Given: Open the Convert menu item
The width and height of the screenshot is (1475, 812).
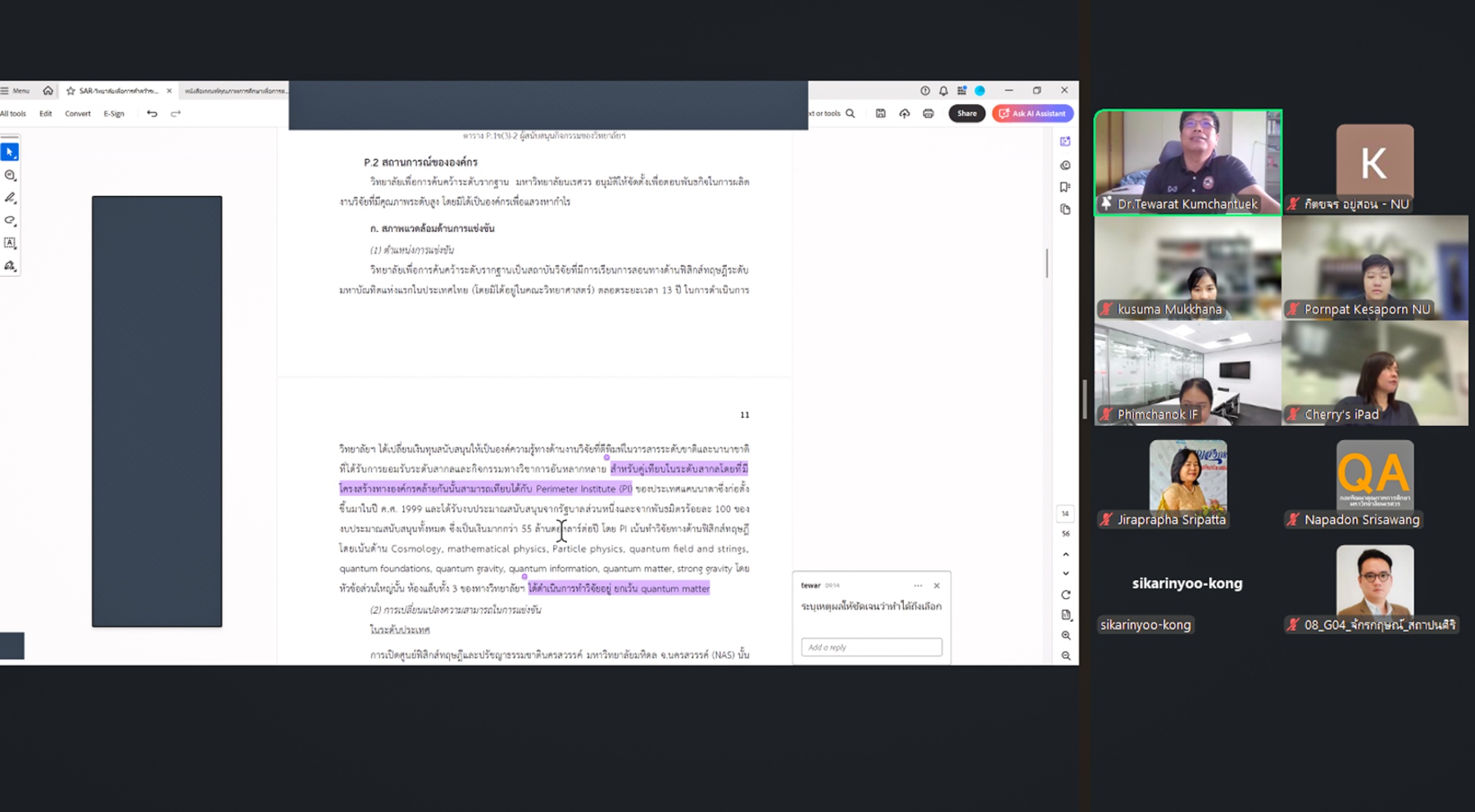Looking at the screenshot, I should tap(78, 114).
